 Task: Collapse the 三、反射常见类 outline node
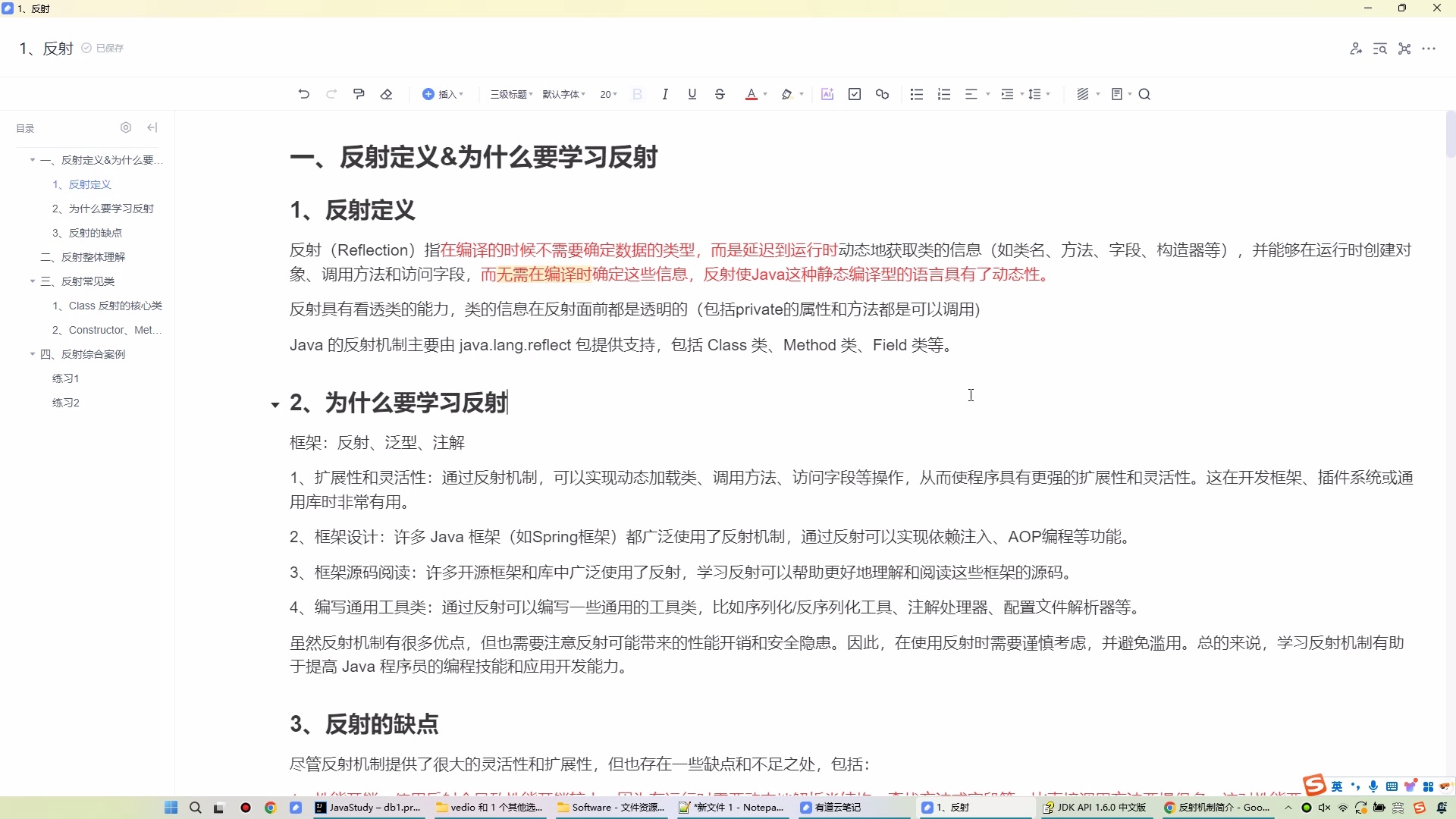[33, 281]
